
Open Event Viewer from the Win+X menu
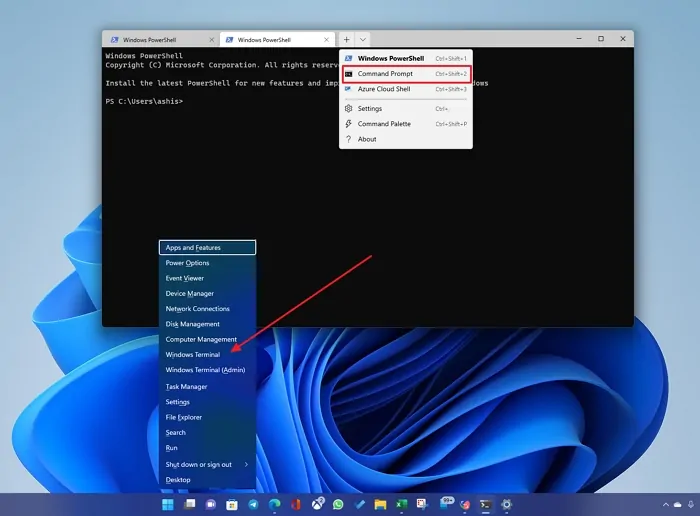207,278
